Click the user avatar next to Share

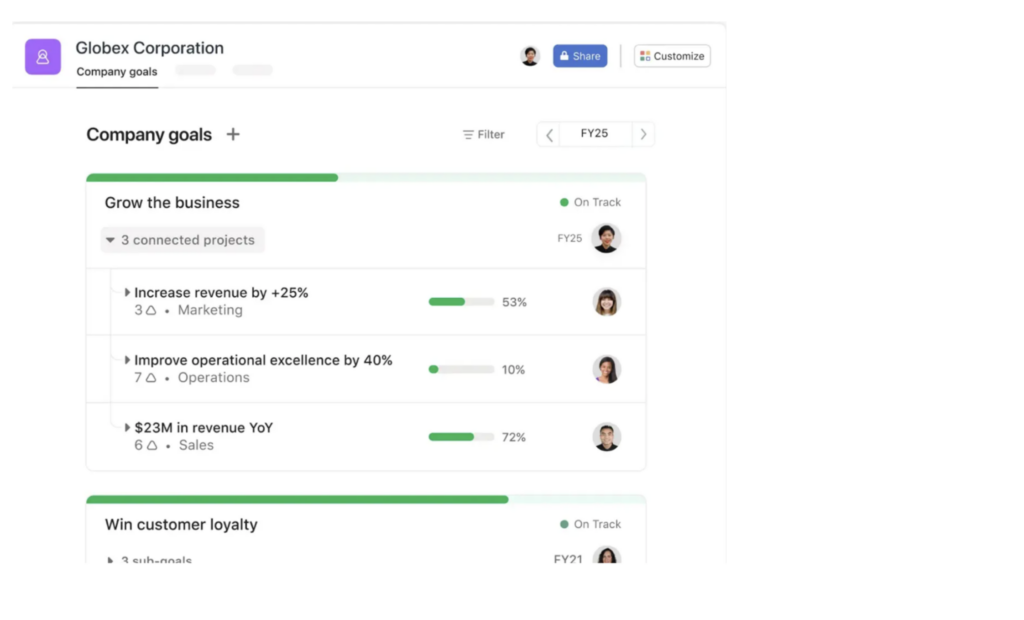click(x=530, y=56)
